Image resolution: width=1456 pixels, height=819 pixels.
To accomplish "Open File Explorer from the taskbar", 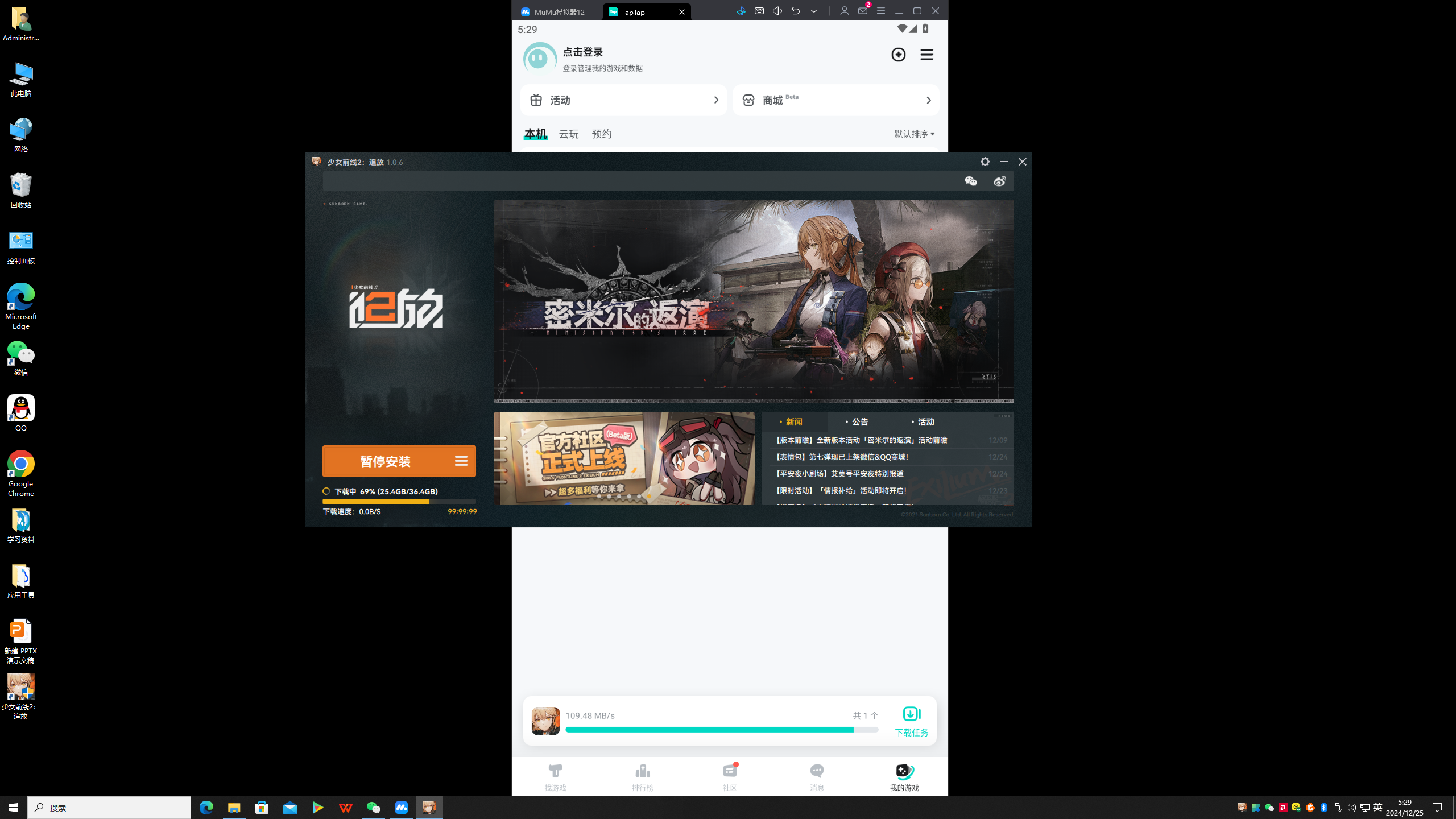I will (234, 808).
